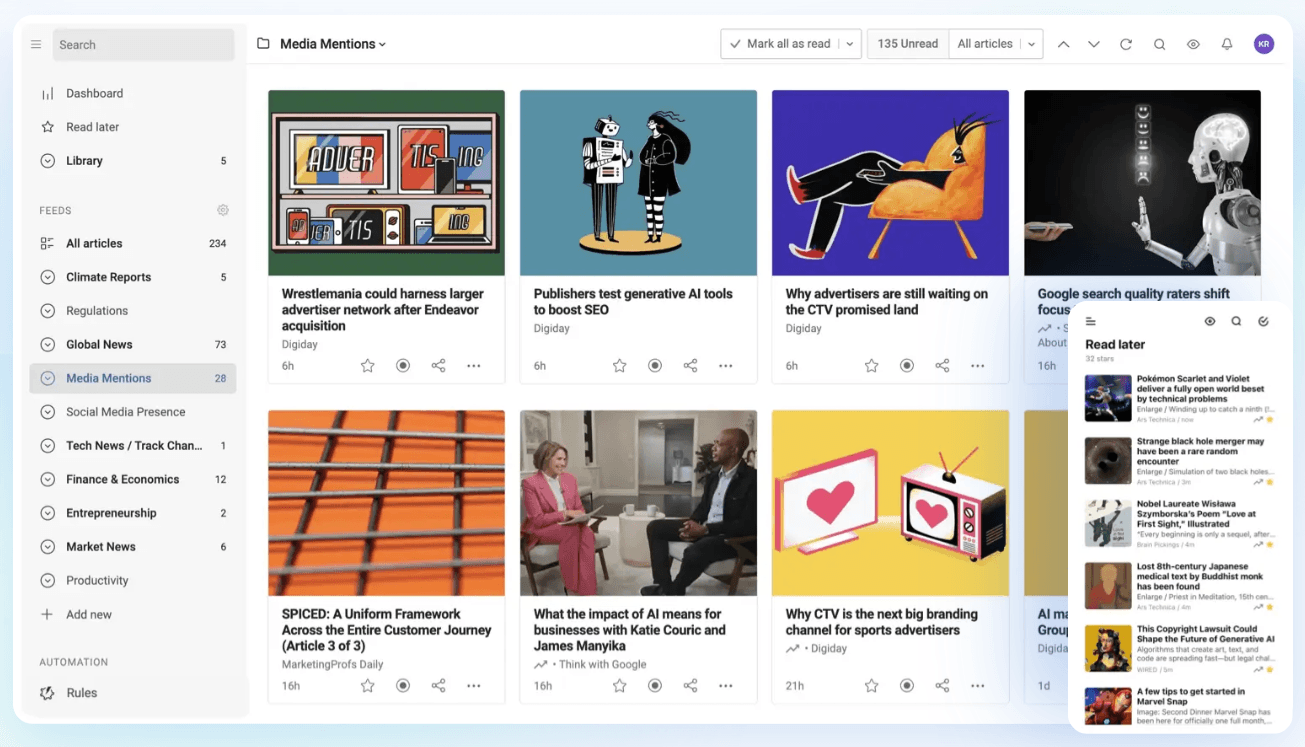
Task: Expand the Social Media Presence folder
Action: pyautogui.click(x=47, y=412)
